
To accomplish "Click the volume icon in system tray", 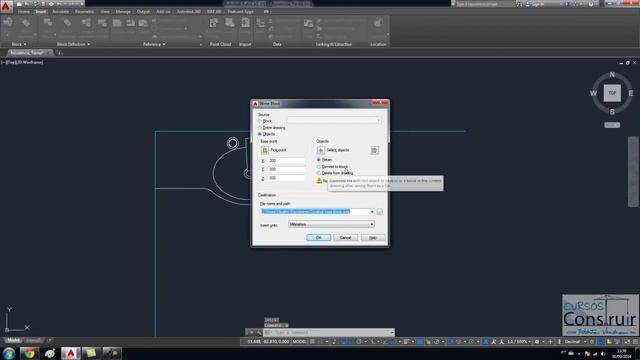I will [x=603, y=353].
